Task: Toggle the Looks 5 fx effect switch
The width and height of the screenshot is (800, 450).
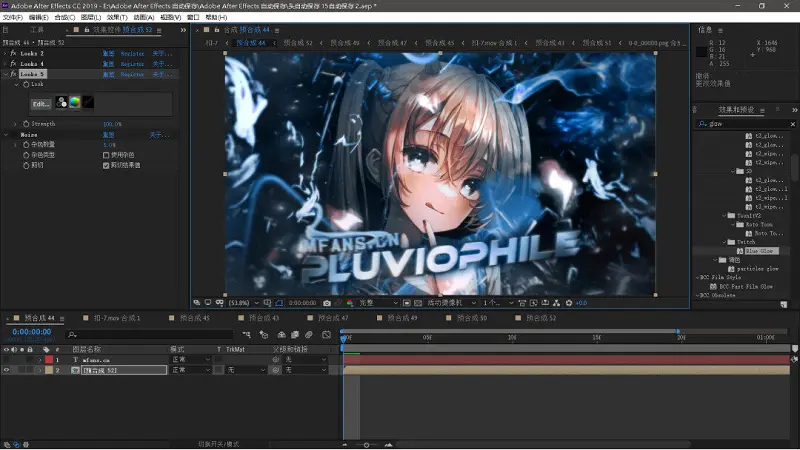Action: tap(13, 74)
